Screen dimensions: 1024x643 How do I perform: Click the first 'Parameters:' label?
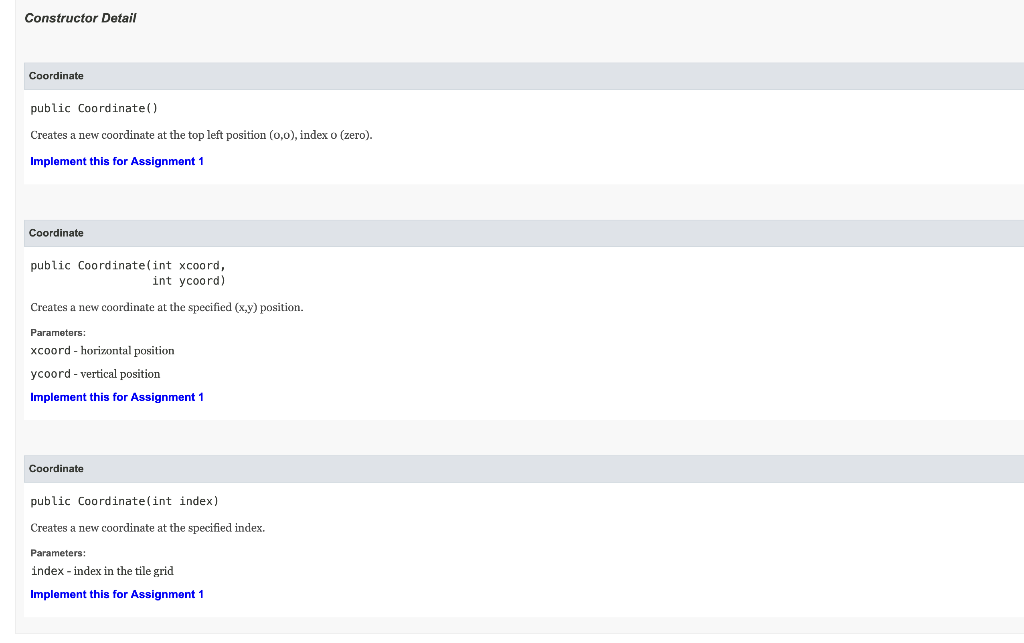tap(57, 332)
